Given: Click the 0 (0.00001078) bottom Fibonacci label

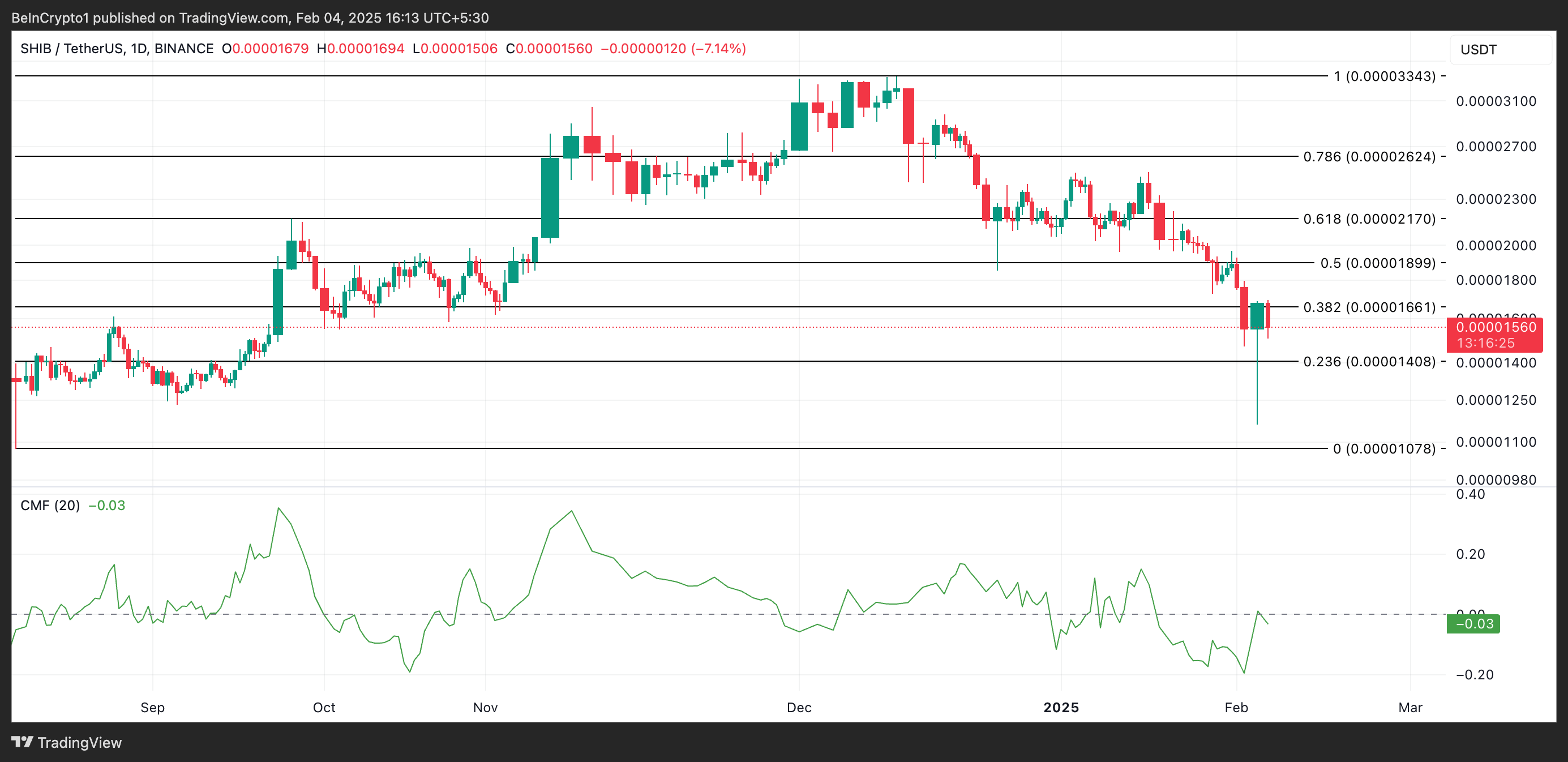Looking at the screenshot, I should pos(1384,448).
